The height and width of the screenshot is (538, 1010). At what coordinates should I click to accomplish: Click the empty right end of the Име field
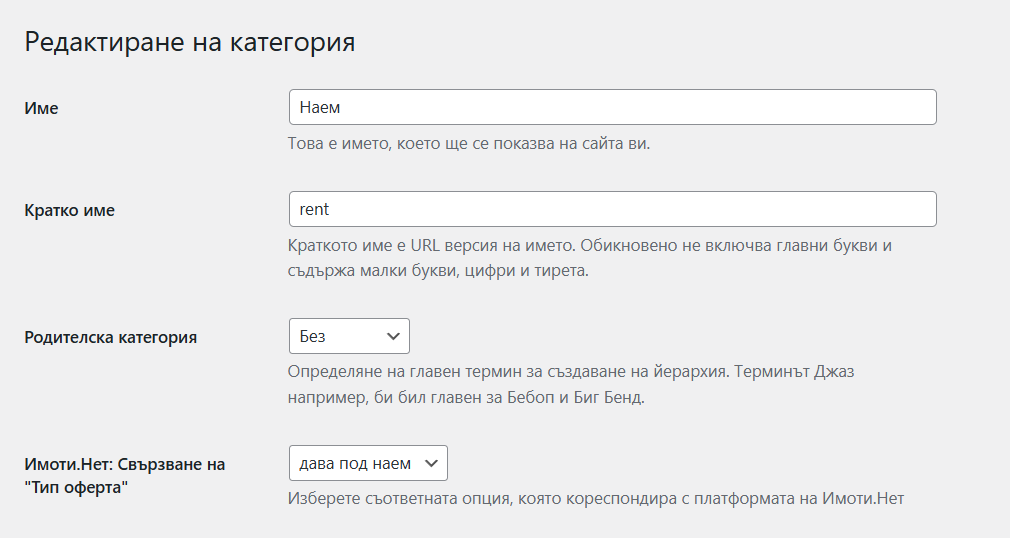coord(900,107)
